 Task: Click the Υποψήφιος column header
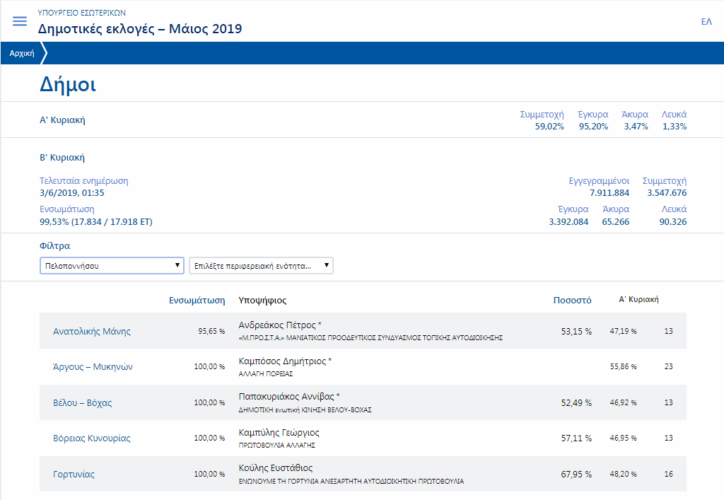click(x=262, y=301)
